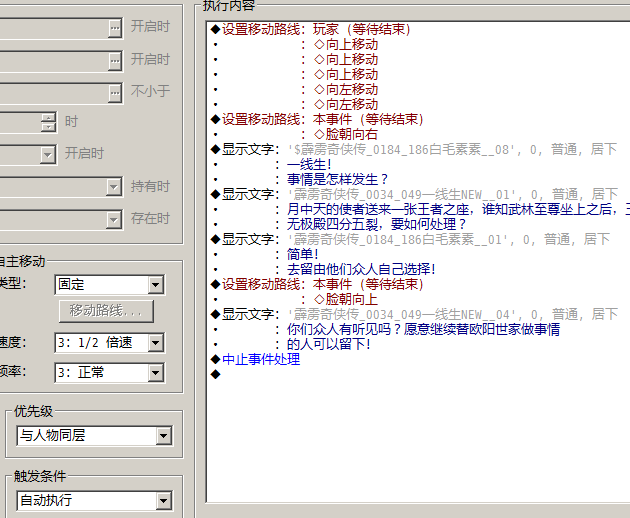
Task: Click the ellipsis button beside 不小于 field
Action: coord(115,93)
